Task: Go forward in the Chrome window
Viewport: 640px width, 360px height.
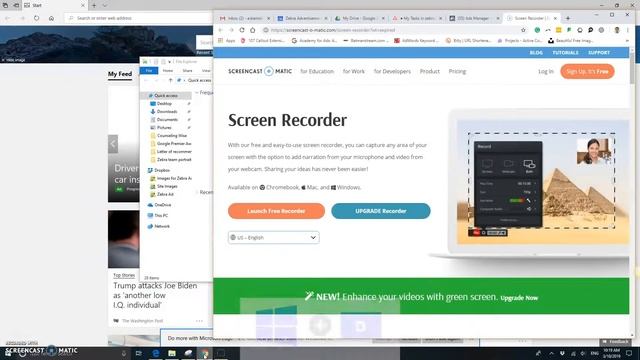Action: click(231, 30)
